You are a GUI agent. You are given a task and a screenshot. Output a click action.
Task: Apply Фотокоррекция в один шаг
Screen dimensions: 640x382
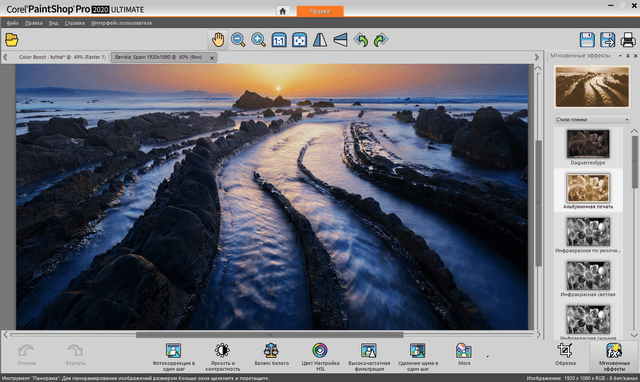coord(173,356)
